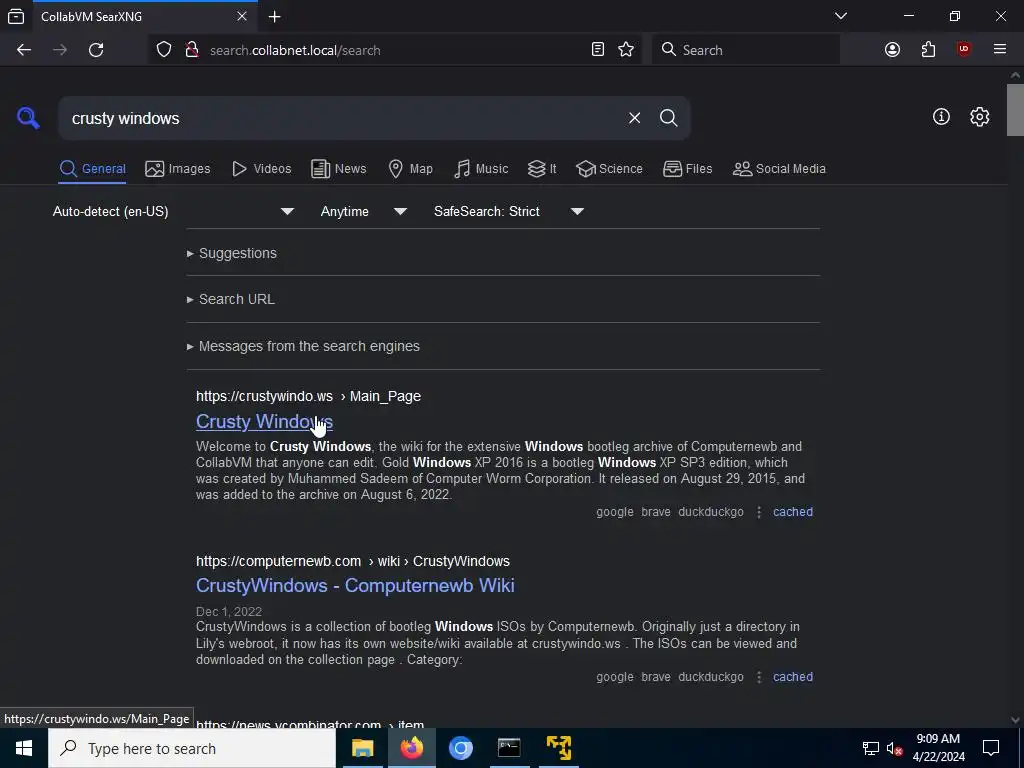The width and height of the screenshot is (1024, 768).
Task: Bookmark this page with the star
Action: [x=626, y=50]
